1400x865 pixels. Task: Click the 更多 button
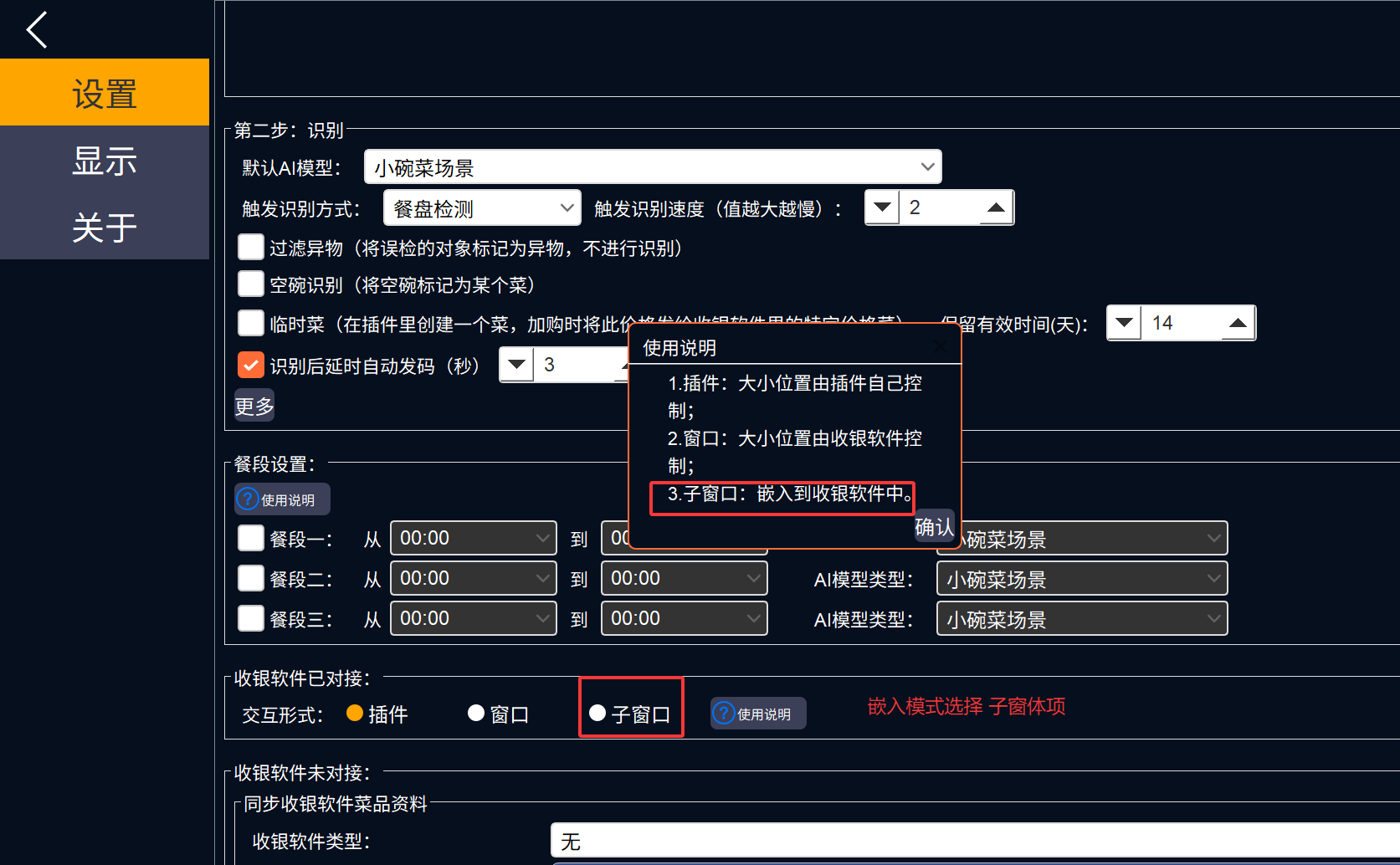pyautogui.click(x=254, y=406)
